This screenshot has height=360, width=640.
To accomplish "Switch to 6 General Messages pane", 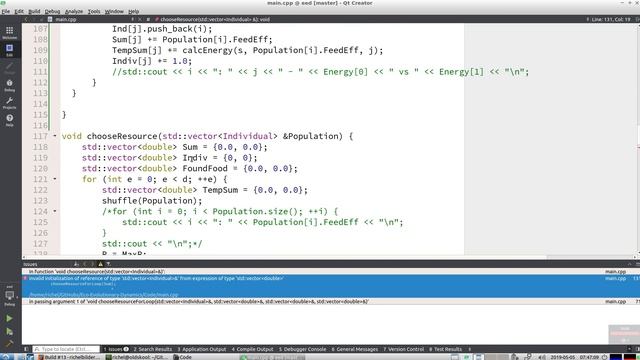I will 355,349.
